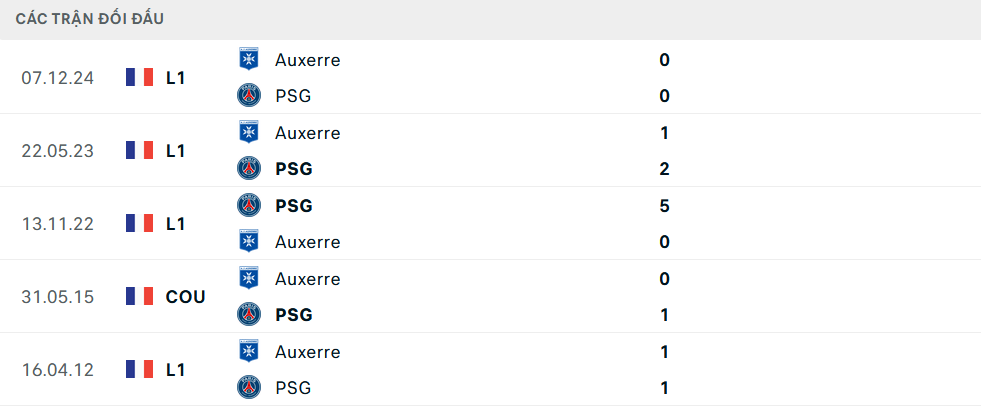Select COU competition label for 31.05.15
Image resolution: width=981 pixels, height=407 pixels.
[186, 297]
